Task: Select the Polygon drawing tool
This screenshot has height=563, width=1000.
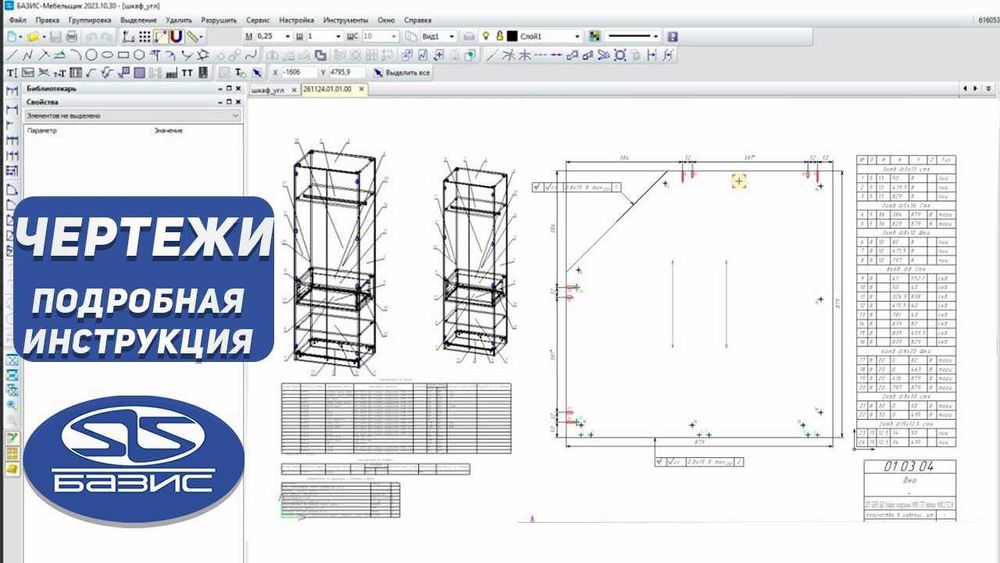Action: pyautogui.click(x=139, y=55)
